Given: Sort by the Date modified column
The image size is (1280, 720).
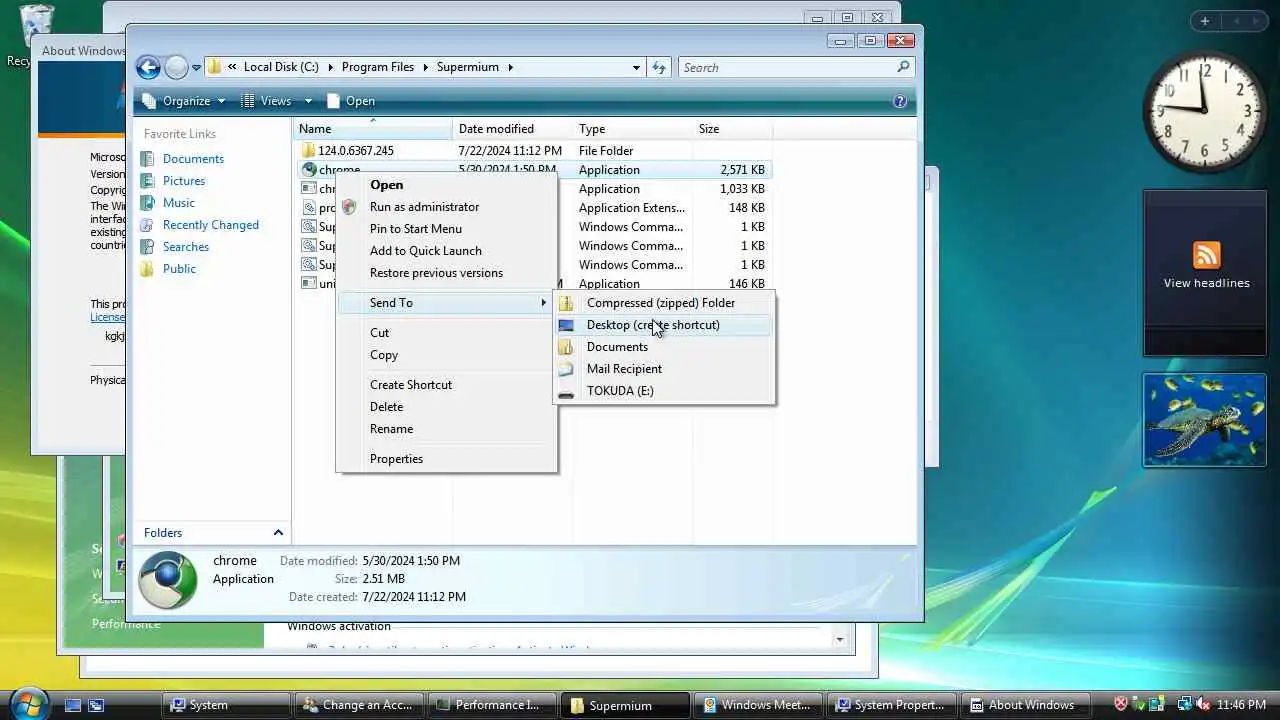Looking at the screenshot, I should click(513, 129).
